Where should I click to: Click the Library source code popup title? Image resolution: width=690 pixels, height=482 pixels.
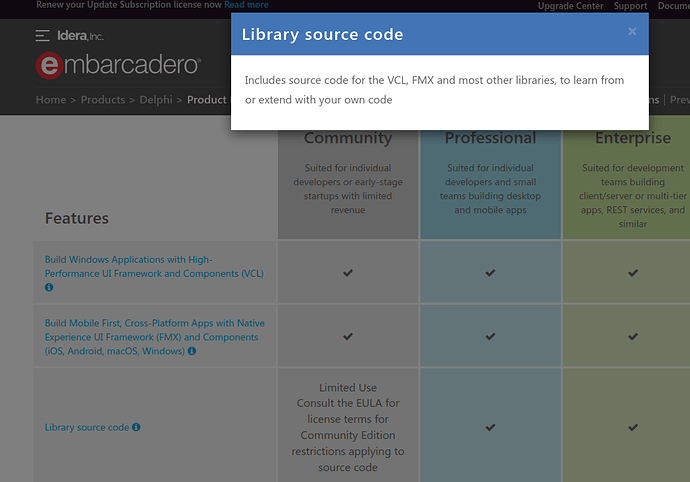[x=322, y=34]
